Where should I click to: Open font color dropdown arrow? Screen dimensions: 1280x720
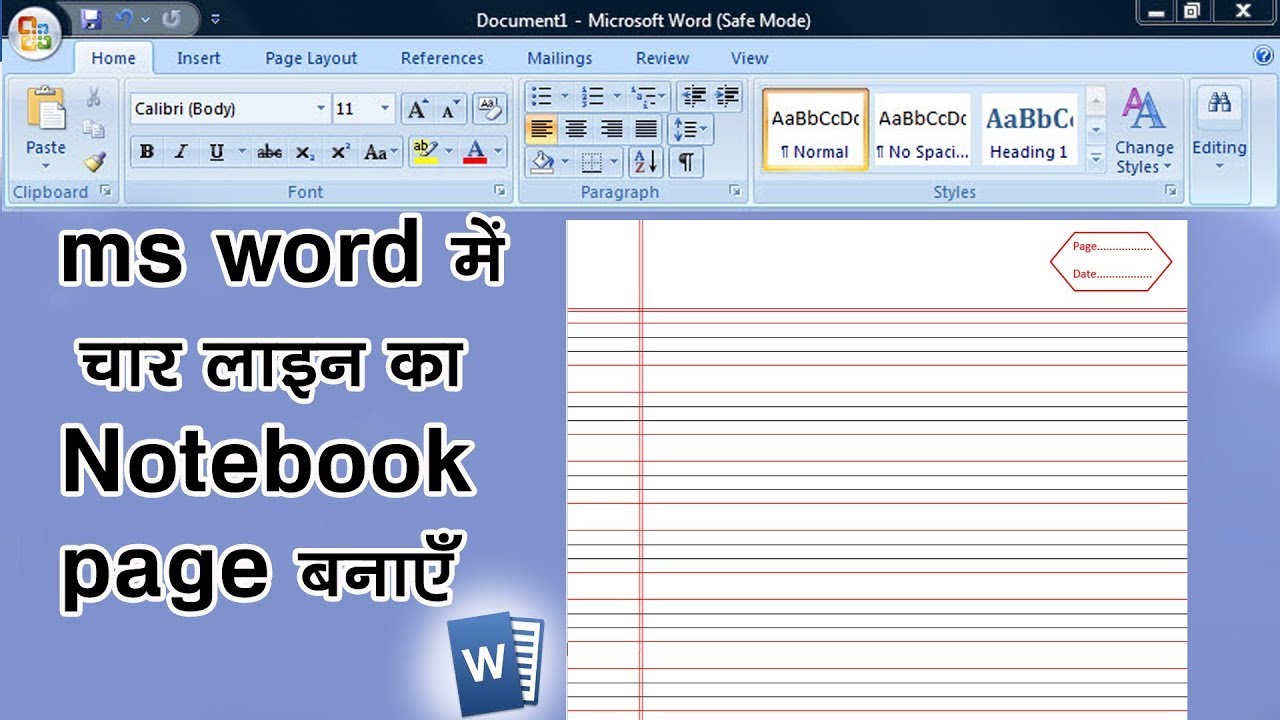tap(498, 152)
